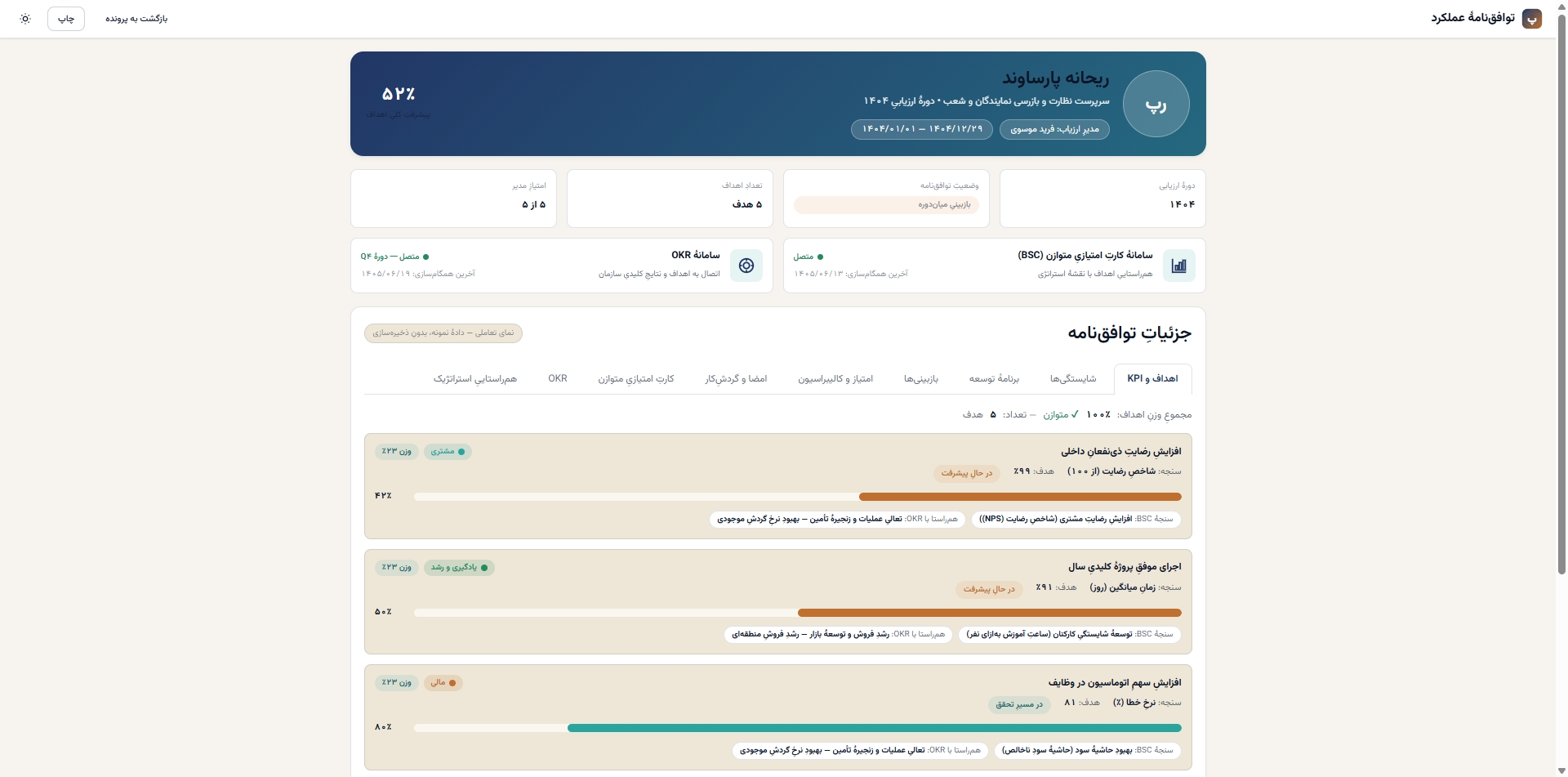1568x777 pixels.
Task: Click the BSC chip about رضایت مشتری (NPS)
Action: tap(1076, 520)
